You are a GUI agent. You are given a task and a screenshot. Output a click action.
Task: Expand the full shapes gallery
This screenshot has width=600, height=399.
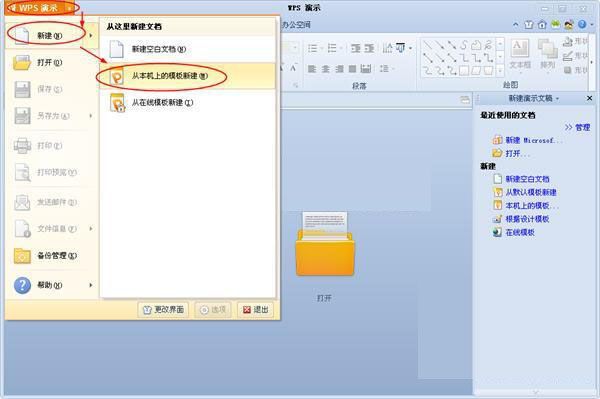[x=500, y=70]
